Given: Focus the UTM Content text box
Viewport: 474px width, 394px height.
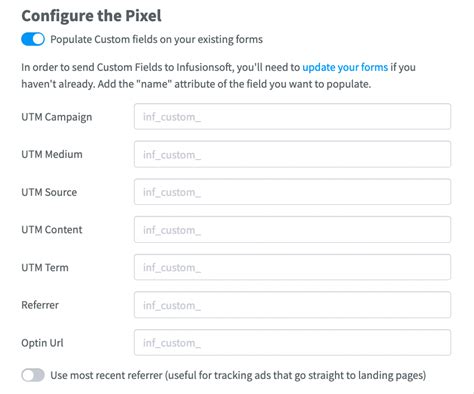Looking at the screenshot, I should [292, 229].
